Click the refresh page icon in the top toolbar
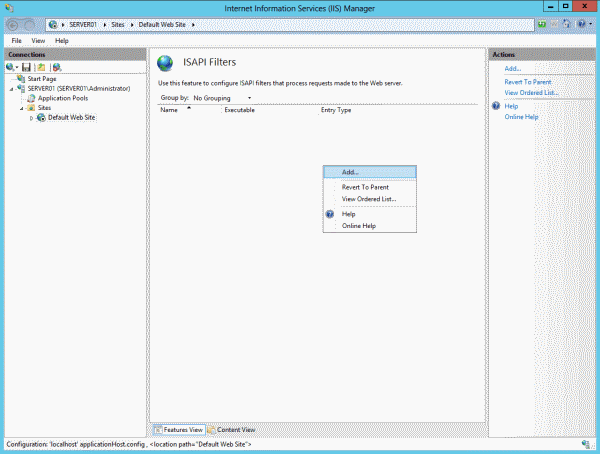Viewport: 600px width, 454px height. [x=542, y=24]
